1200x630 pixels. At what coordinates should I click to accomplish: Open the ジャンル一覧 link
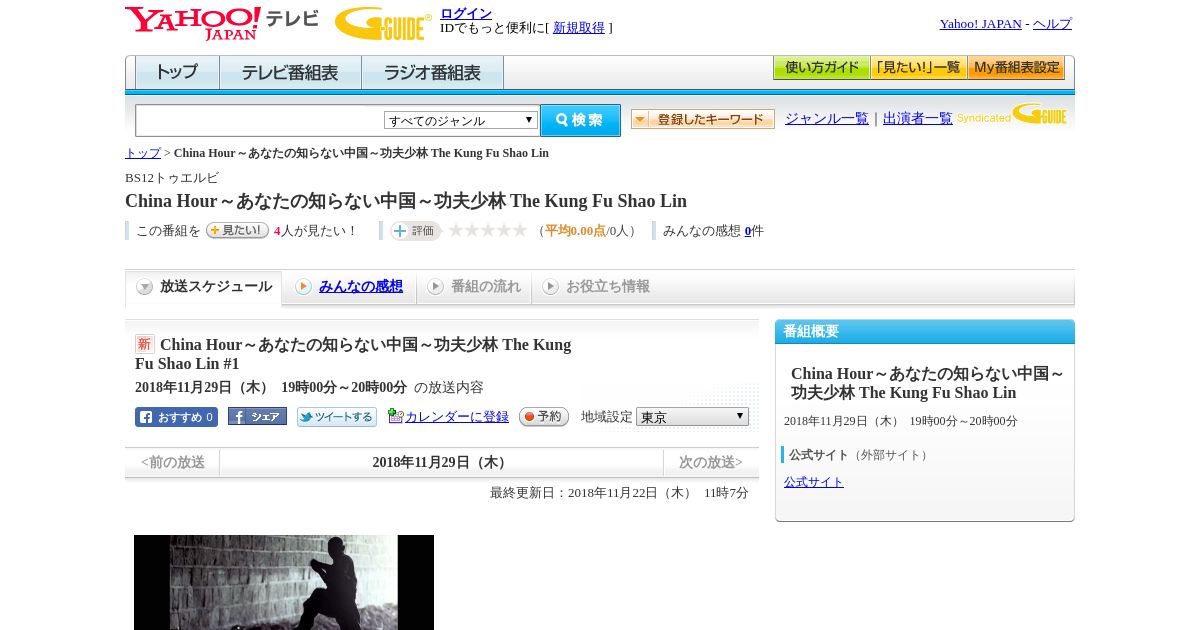point(827,119)
